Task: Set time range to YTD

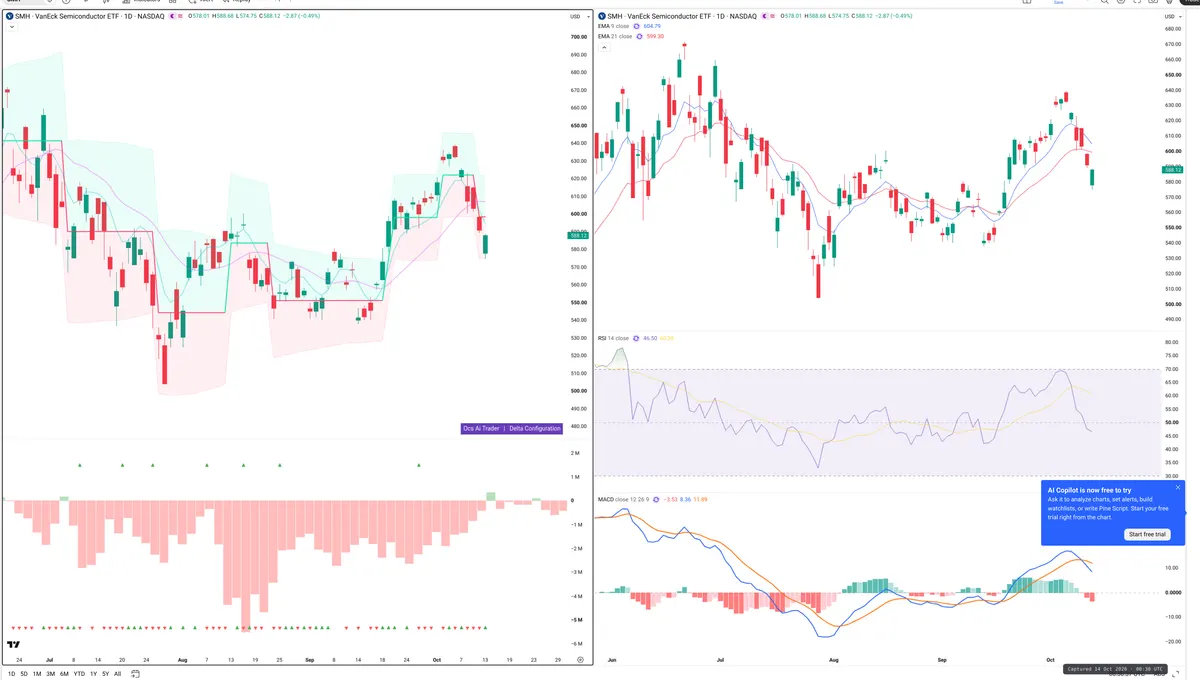Action: coord(79,674)
